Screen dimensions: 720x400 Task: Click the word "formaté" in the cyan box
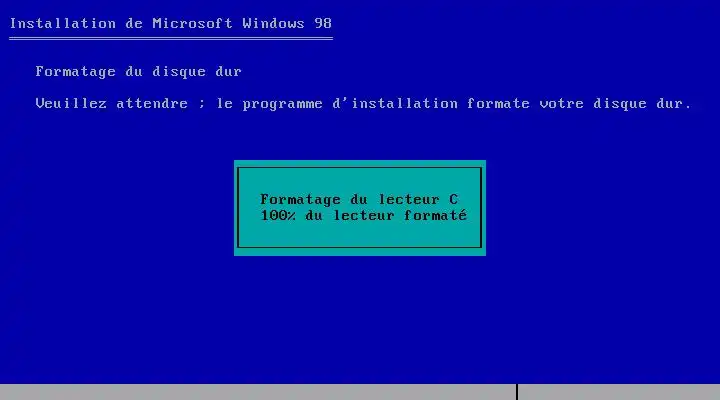pyautogui.click(x=435, y=215)
